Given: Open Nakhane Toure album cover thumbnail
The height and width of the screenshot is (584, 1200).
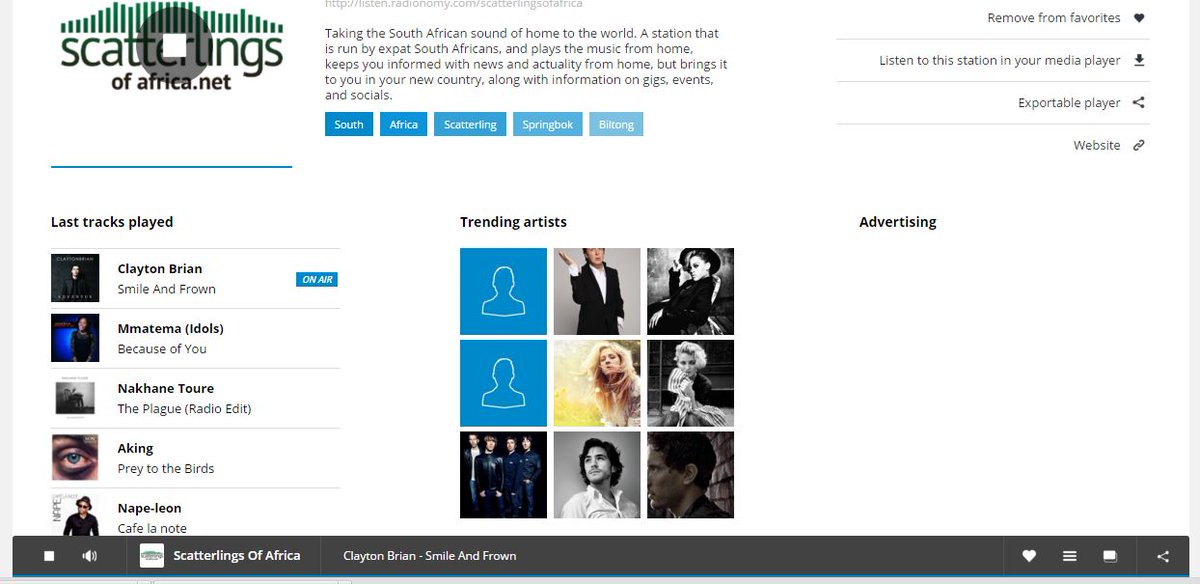Looking at the screenshot, I should click(x=75, y=398).
